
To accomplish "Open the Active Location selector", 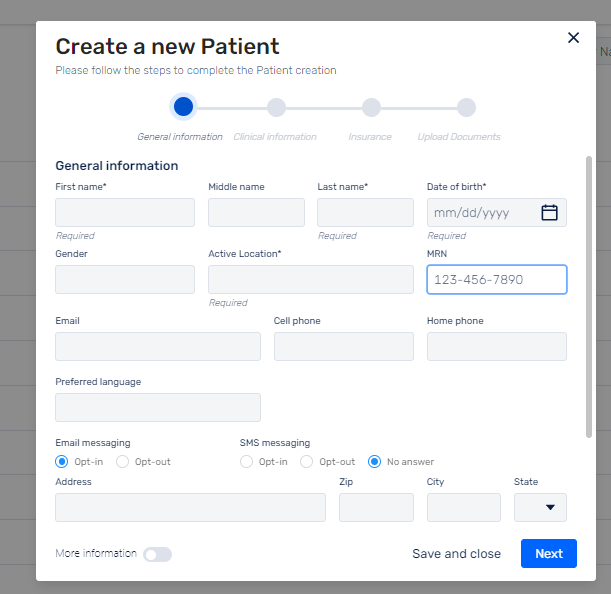I will tap(311, 279).
